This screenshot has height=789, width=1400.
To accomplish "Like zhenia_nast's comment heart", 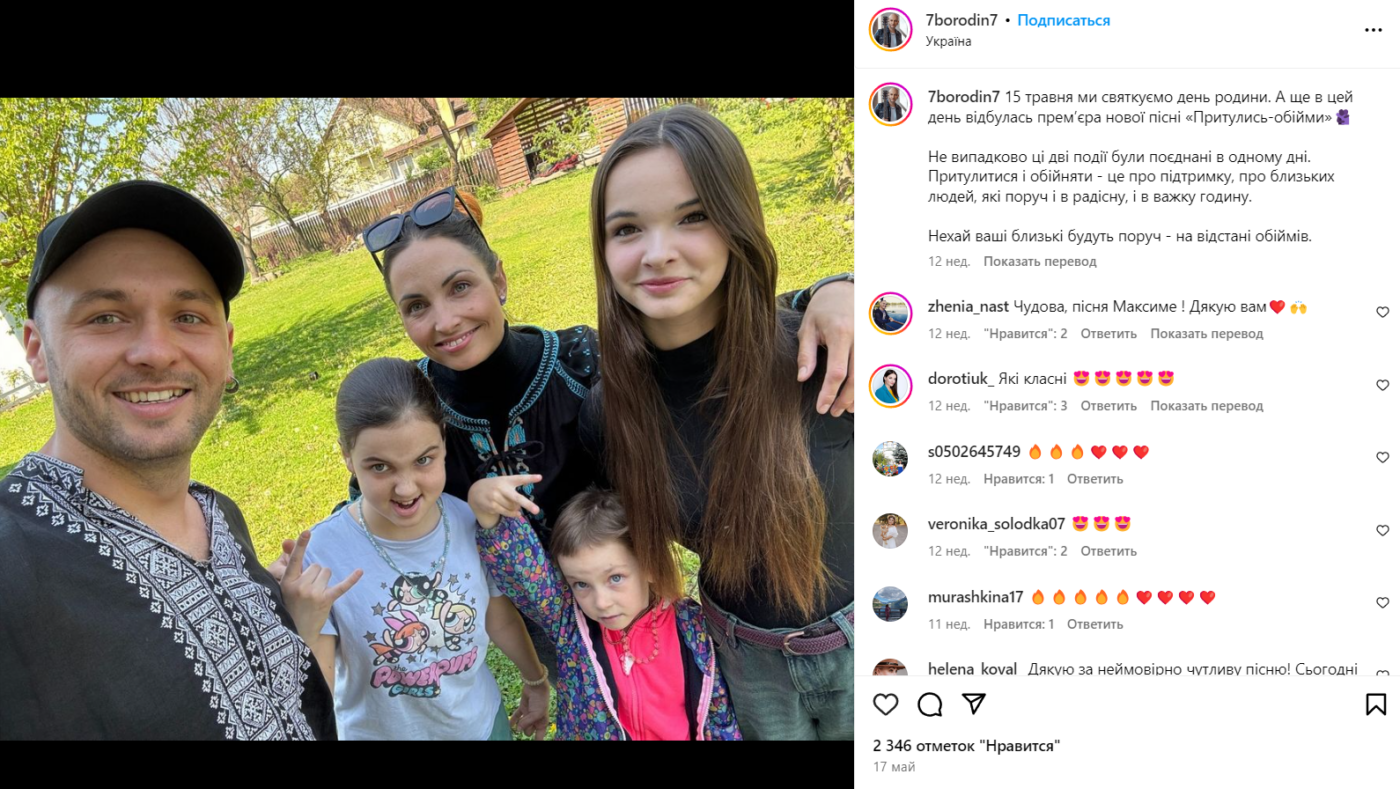I will click(1383, 312).
